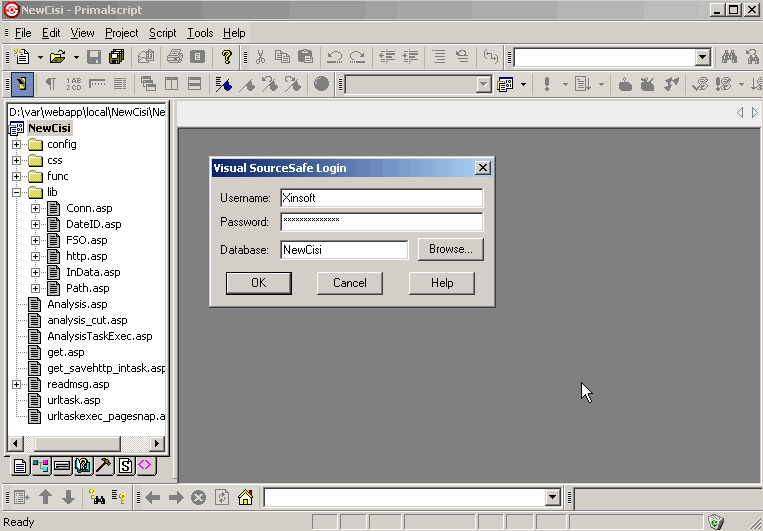763x531 pixels.
Task: Expand the Conn.asp node
Action: 35,208
